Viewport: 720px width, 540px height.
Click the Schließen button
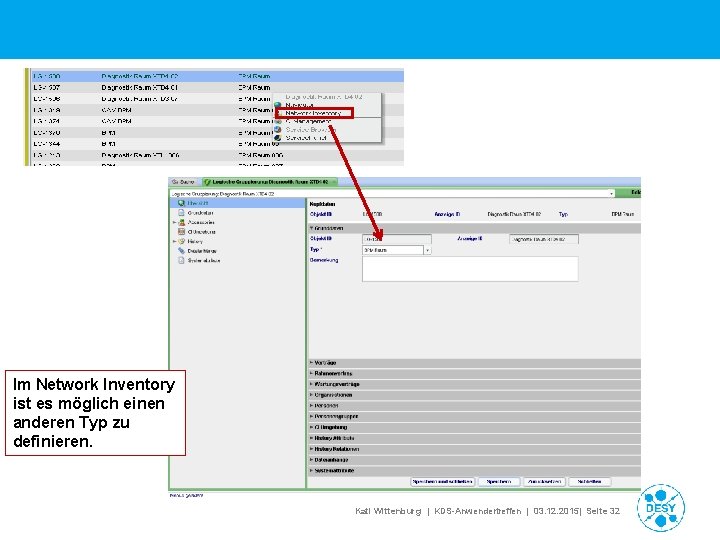click(590, 482)
